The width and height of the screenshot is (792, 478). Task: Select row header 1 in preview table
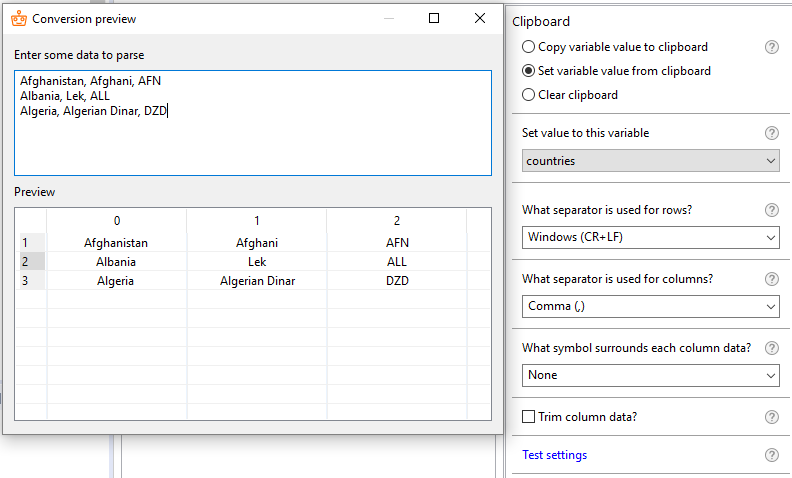tap(31, 243)
